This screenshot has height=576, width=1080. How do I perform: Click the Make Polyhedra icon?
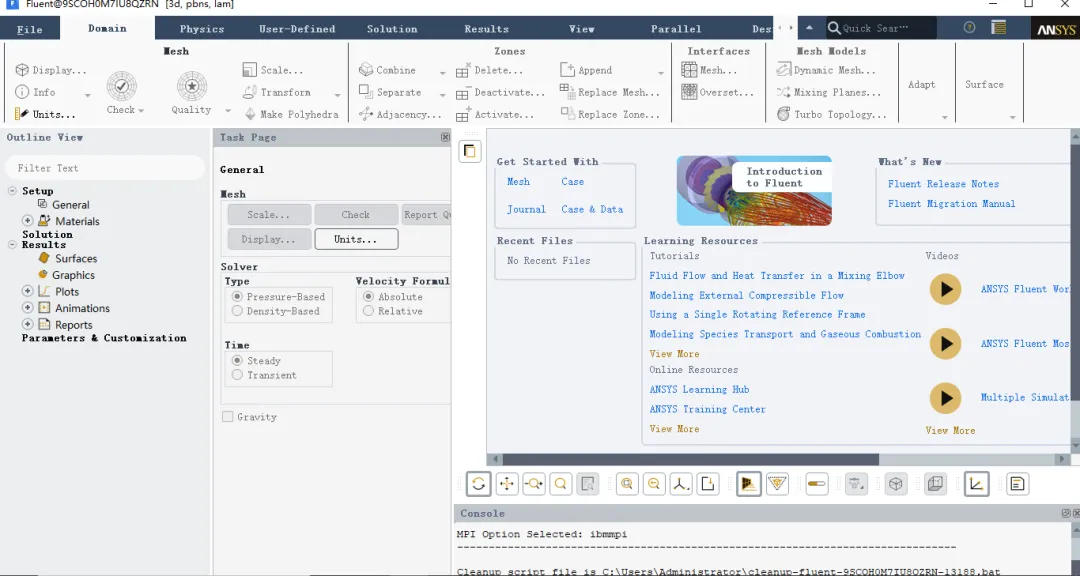coord(250,114)
